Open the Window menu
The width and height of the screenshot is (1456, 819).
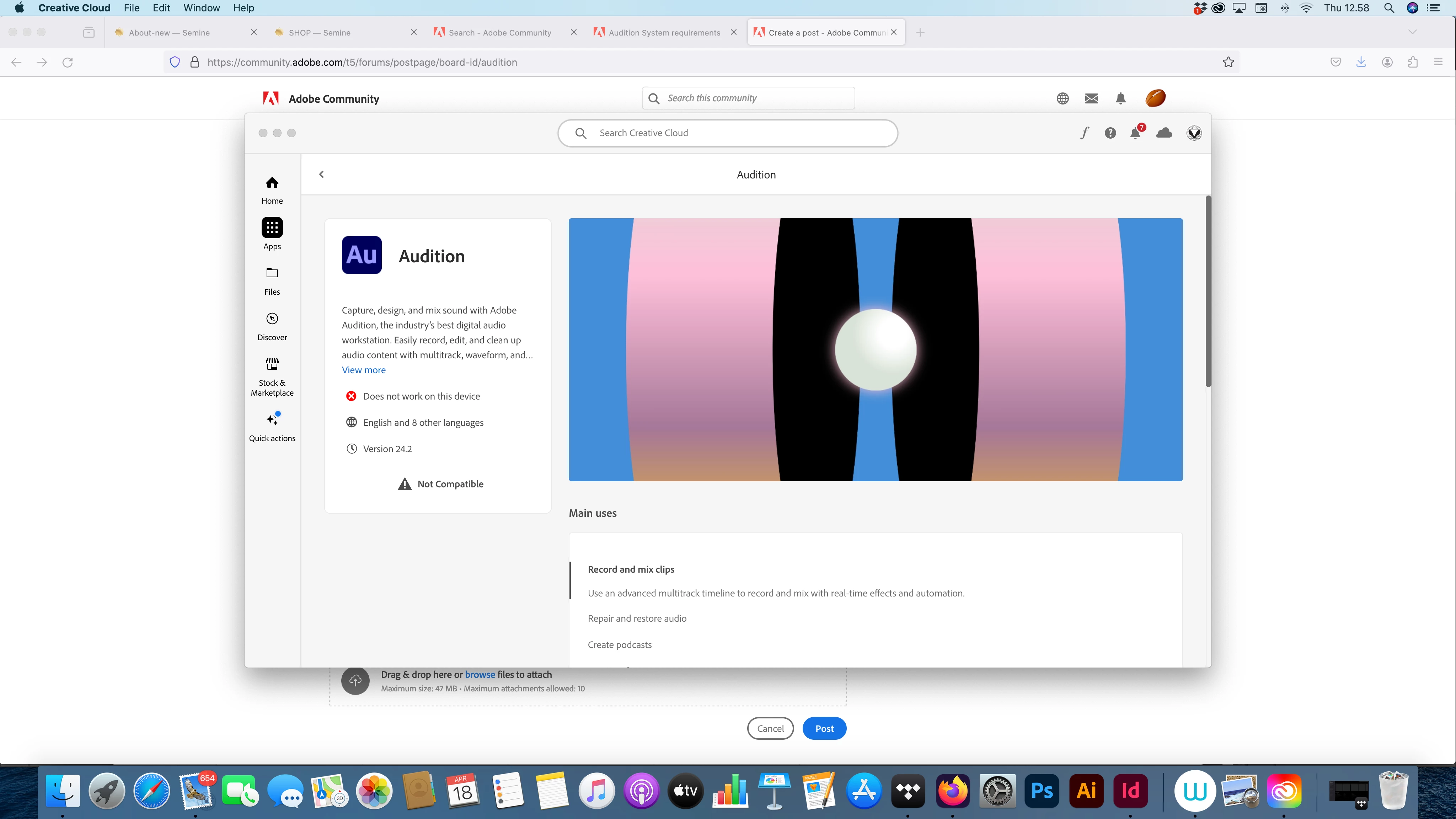point(201,8)
